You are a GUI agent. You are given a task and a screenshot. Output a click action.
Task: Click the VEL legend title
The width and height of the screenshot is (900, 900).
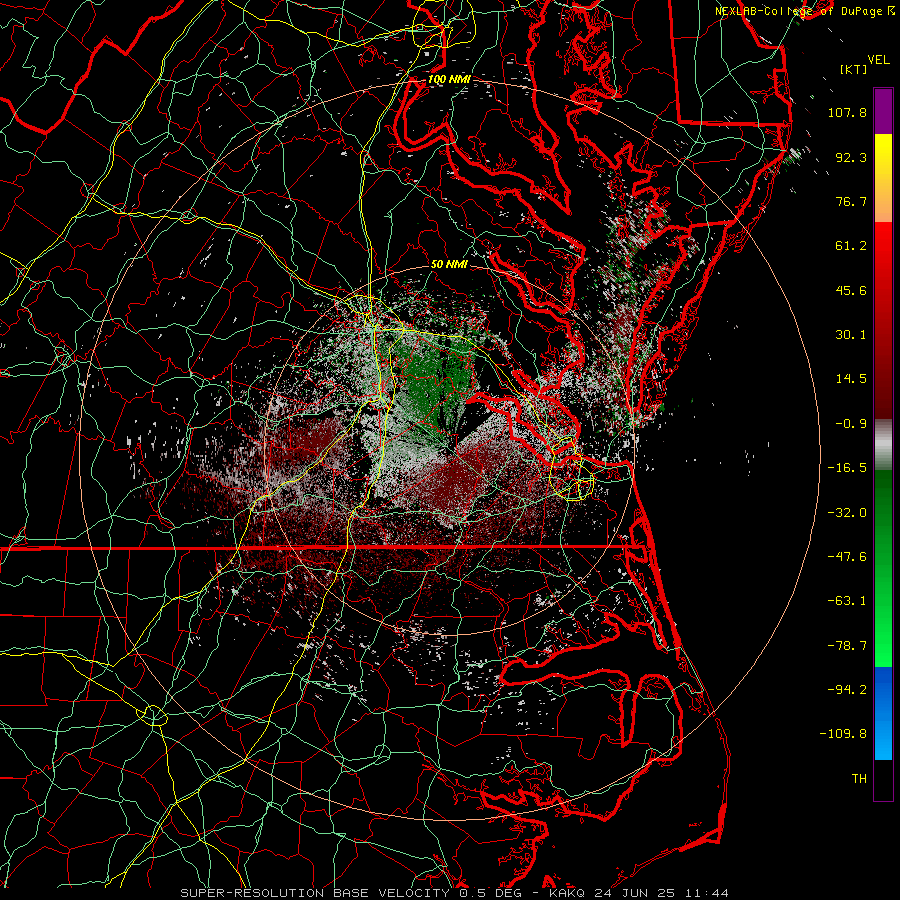(x=878, y=60)
